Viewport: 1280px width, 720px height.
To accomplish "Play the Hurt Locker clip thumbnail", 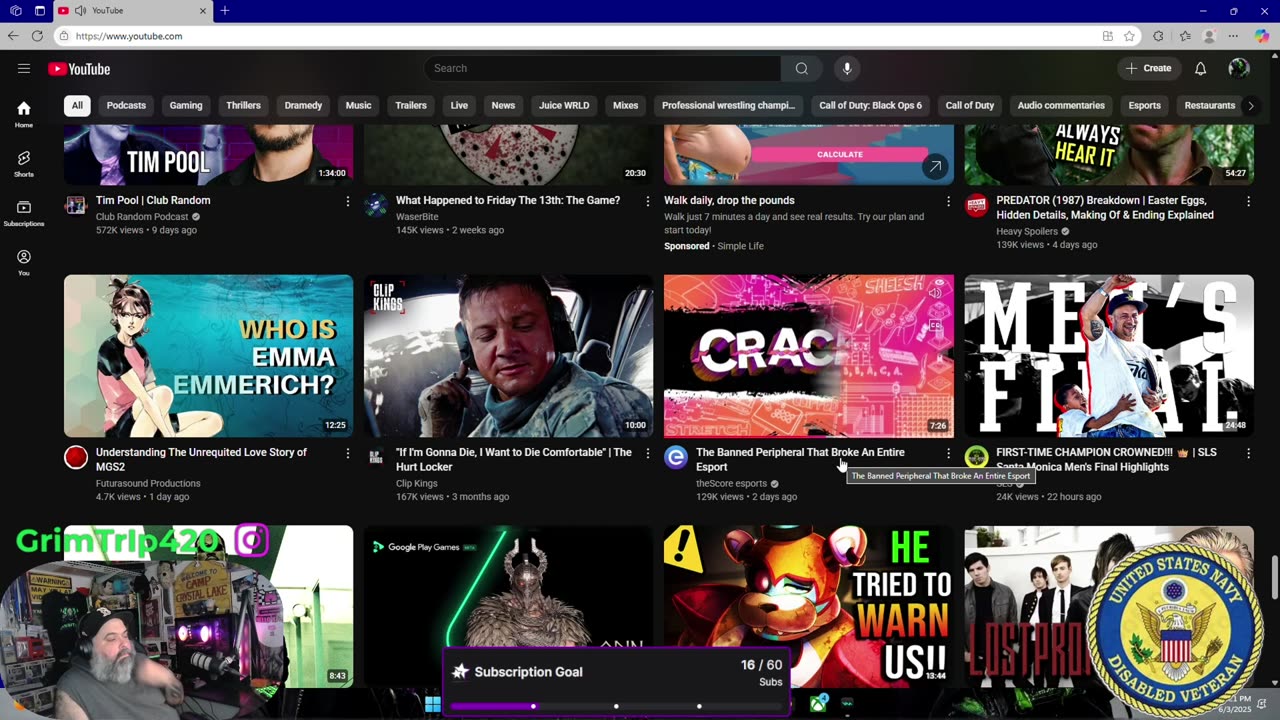I will pos(508,356).
